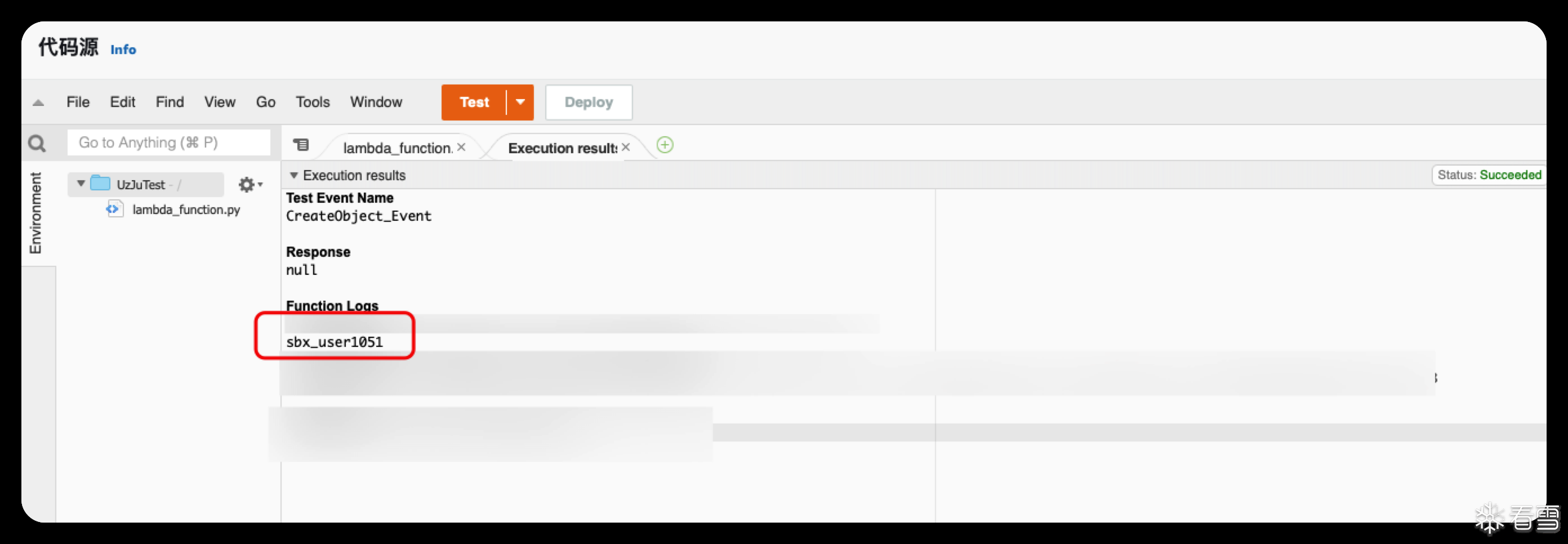Toggle the Environment side panel
Image resolution: width=1568 pixels, height=544 pixels.
pos(36,213)
